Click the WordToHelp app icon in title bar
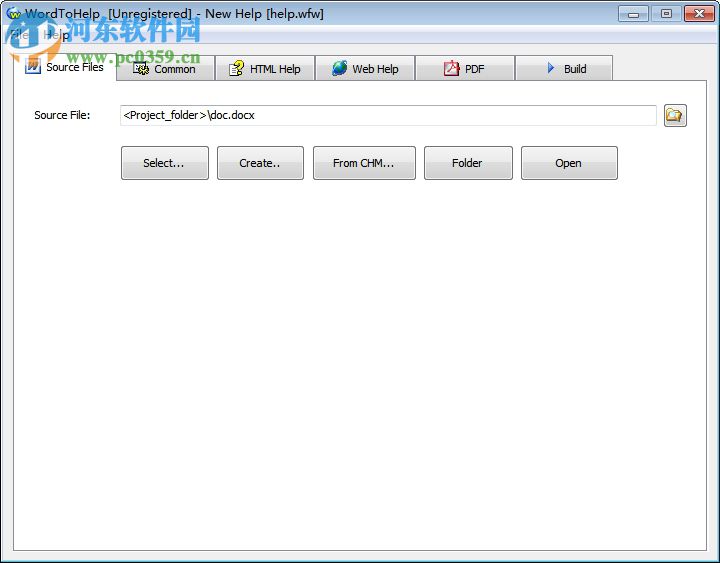Viewport: 720px width, 563px height. point(13,13)
